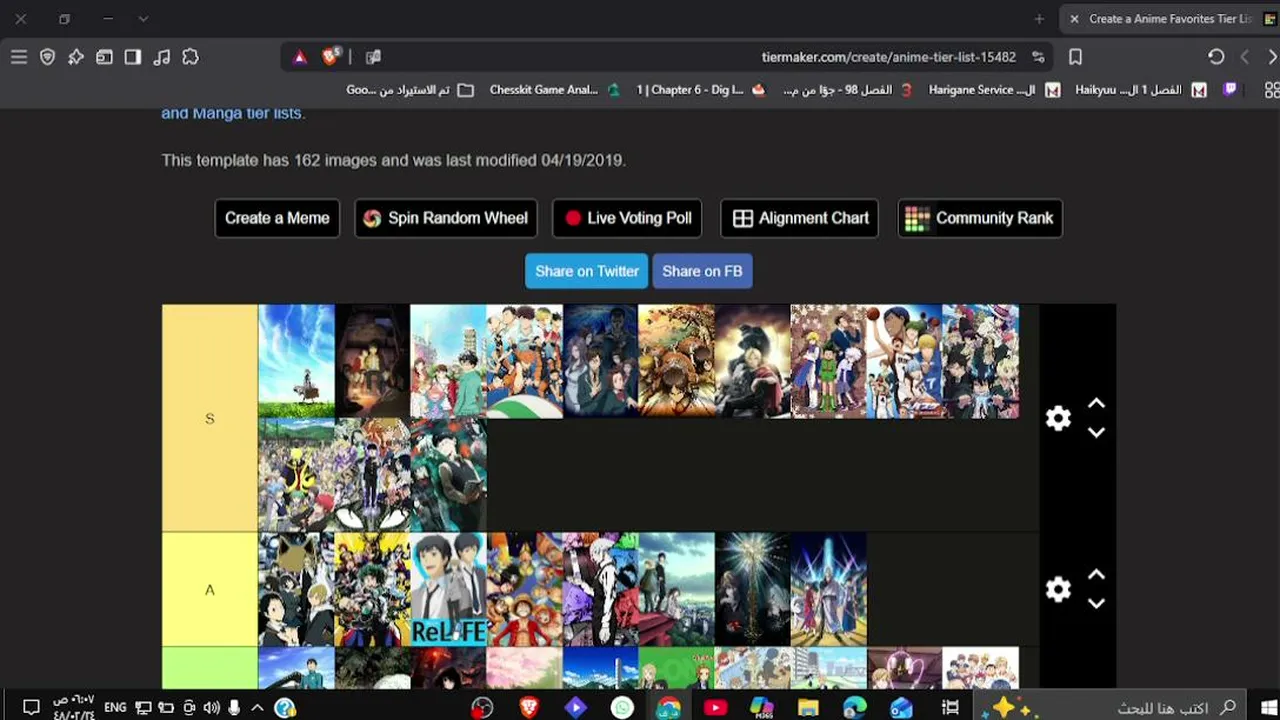The height and width of the screenshot is (720, 1280).
Task: Switch the ENG input language indicator
Action: 115,708
